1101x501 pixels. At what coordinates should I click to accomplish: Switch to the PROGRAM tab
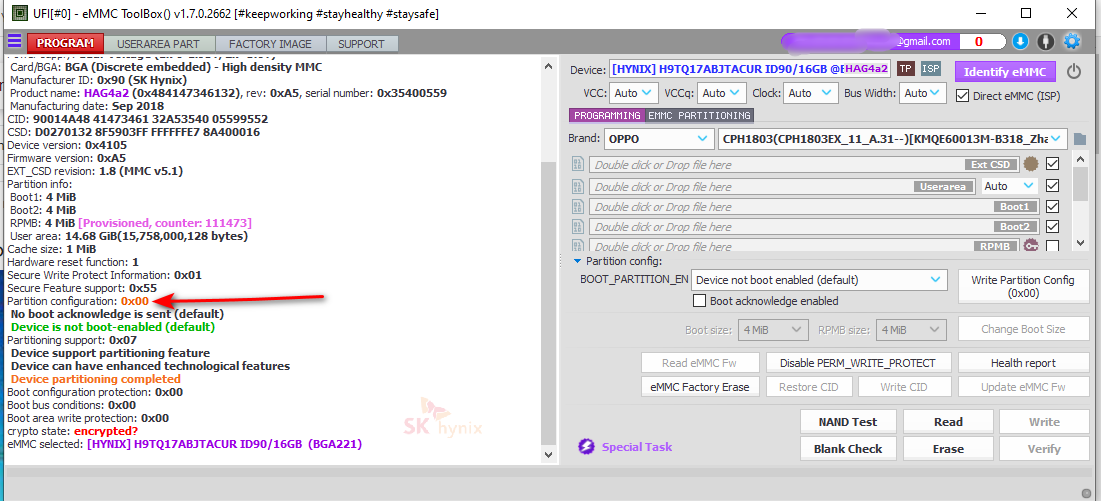[65, 44]
